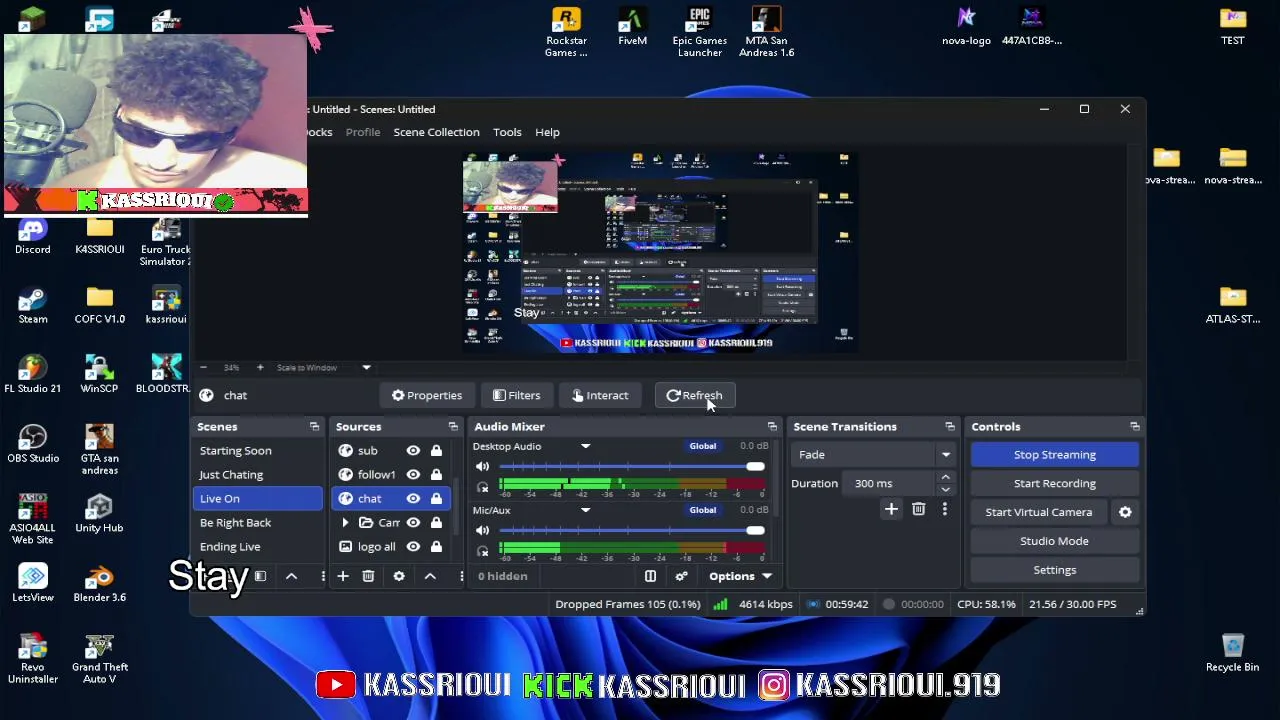This screenshot has height=720, width=1280.
Task: Open the Desktop Audio dropdown arrow
Action: (586, 447)
